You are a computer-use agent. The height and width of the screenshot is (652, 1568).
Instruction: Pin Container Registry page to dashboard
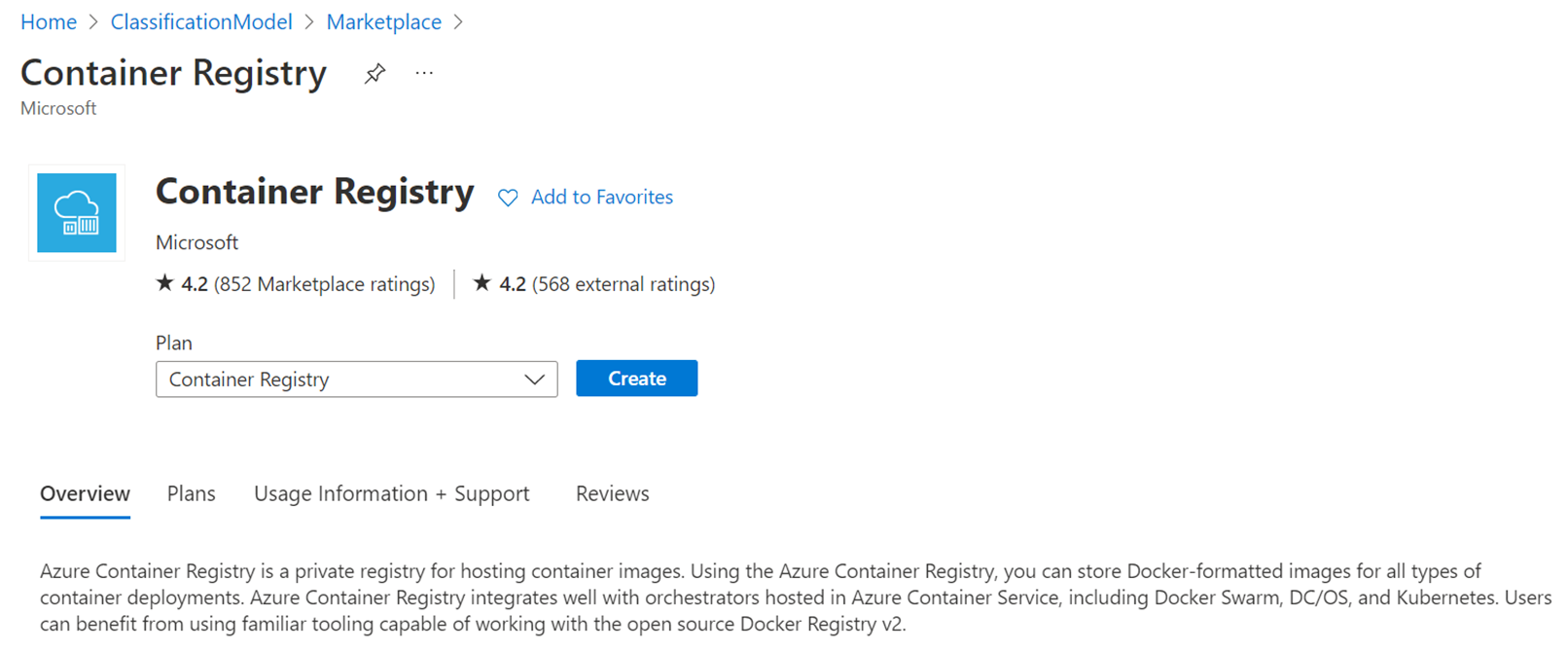374,74
